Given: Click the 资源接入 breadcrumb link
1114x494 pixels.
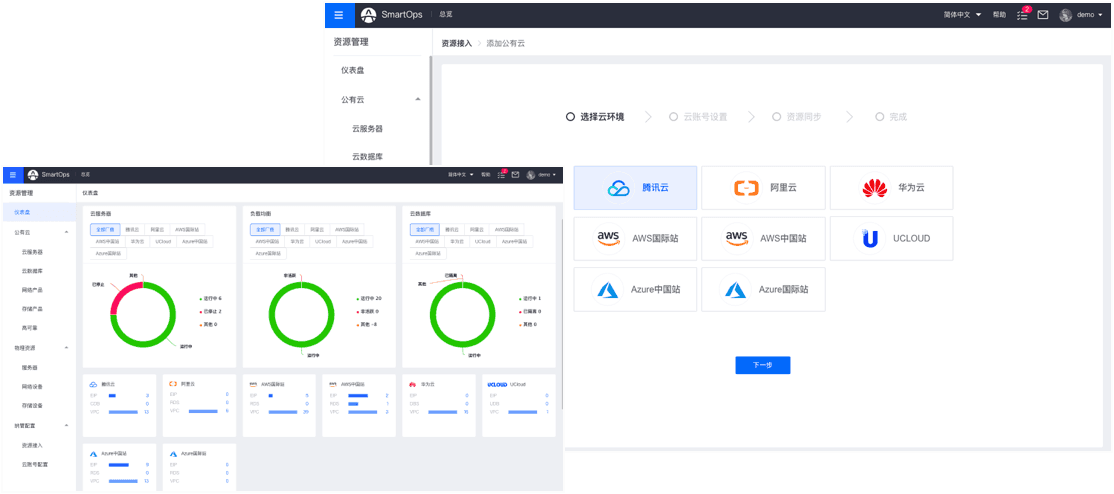Looking at the screenshot, I should pos(456,44).
